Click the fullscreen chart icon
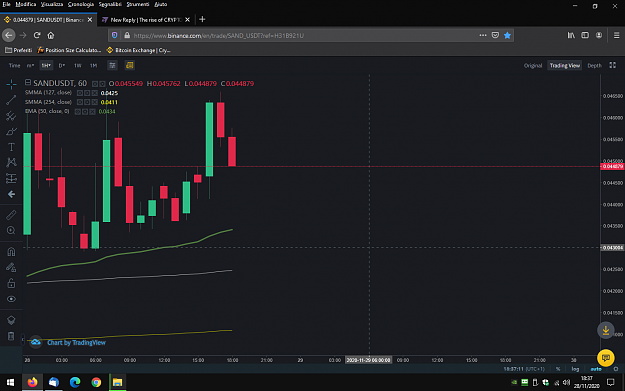 pyautogui.click(x=613, y=65)
